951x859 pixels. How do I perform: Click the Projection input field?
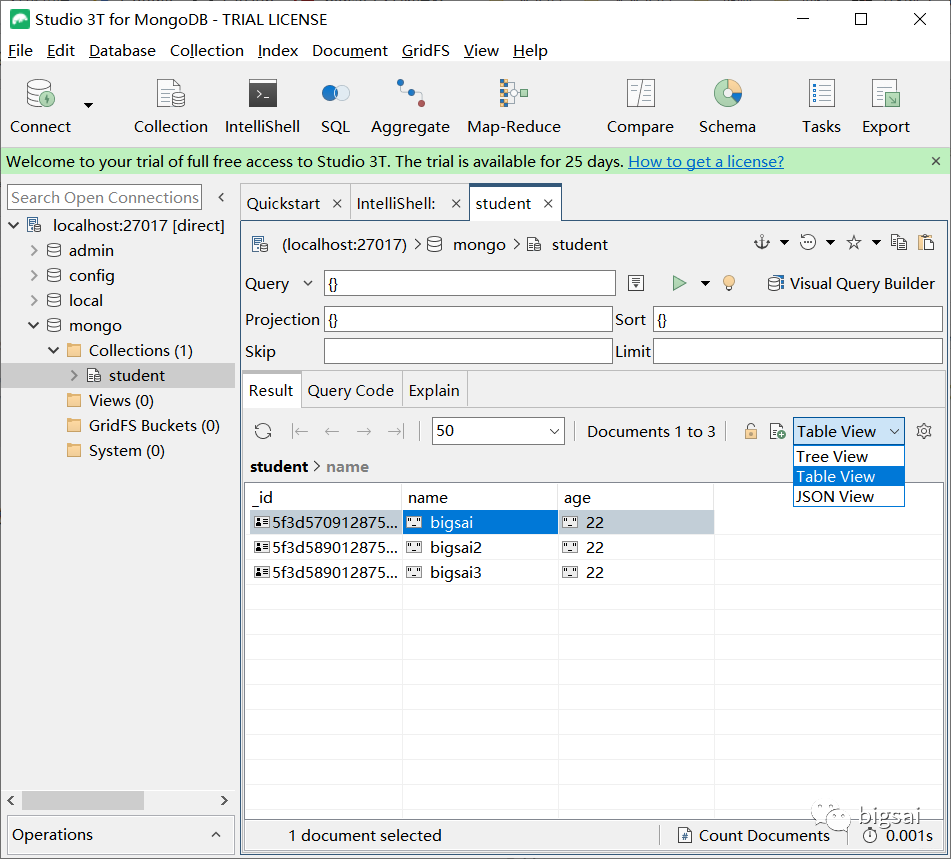468,320
